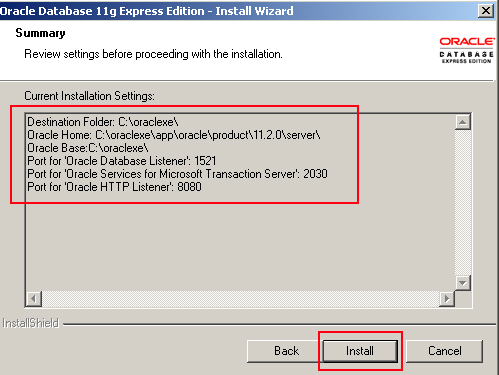Click the InstallShield label at the bottom
The width and height of the screenshot is (499, 375).
point(31,323)
